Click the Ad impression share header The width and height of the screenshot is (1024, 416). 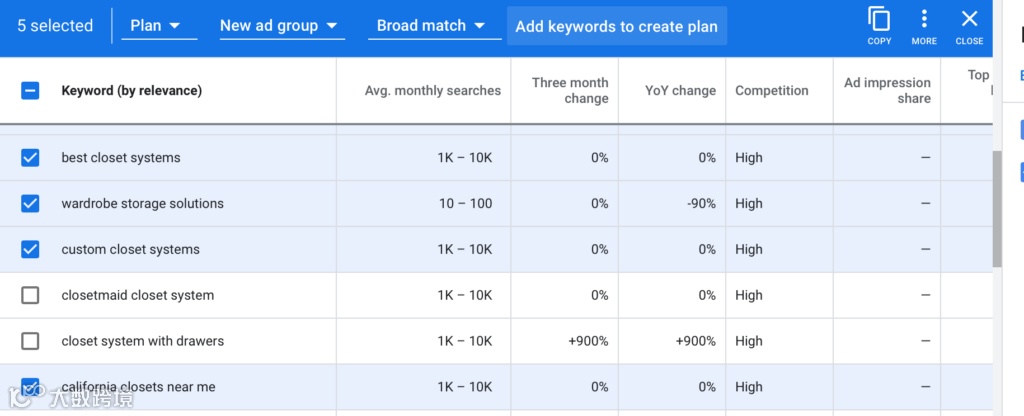tap(887, 90)
